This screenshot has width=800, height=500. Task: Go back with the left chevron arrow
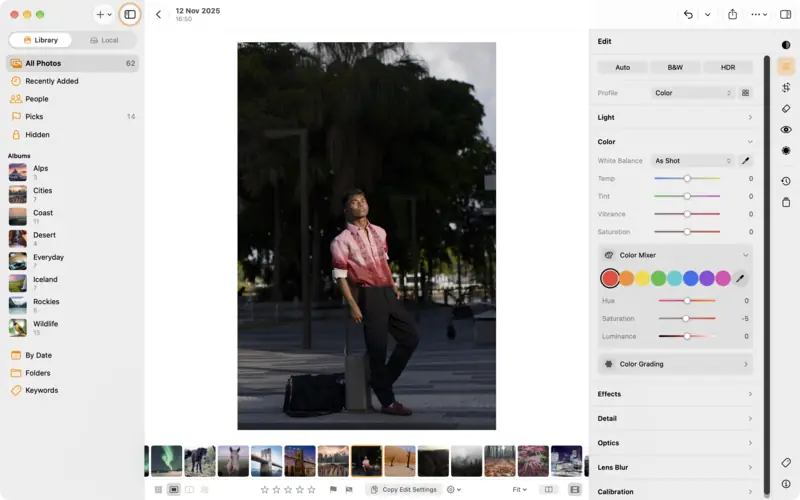pyautogui.click(x=158, y=14)
